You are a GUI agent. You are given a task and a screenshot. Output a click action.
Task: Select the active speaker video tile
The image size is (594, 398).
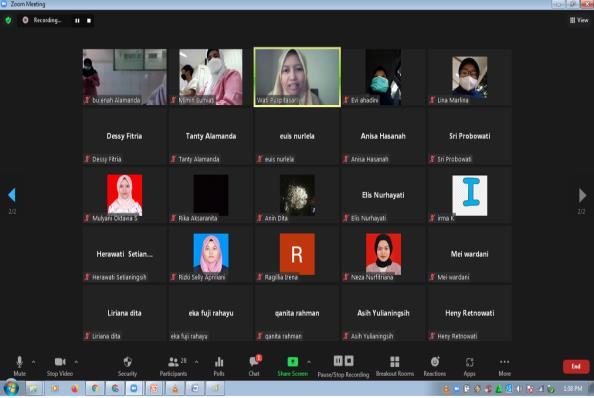tap(297, 77)
